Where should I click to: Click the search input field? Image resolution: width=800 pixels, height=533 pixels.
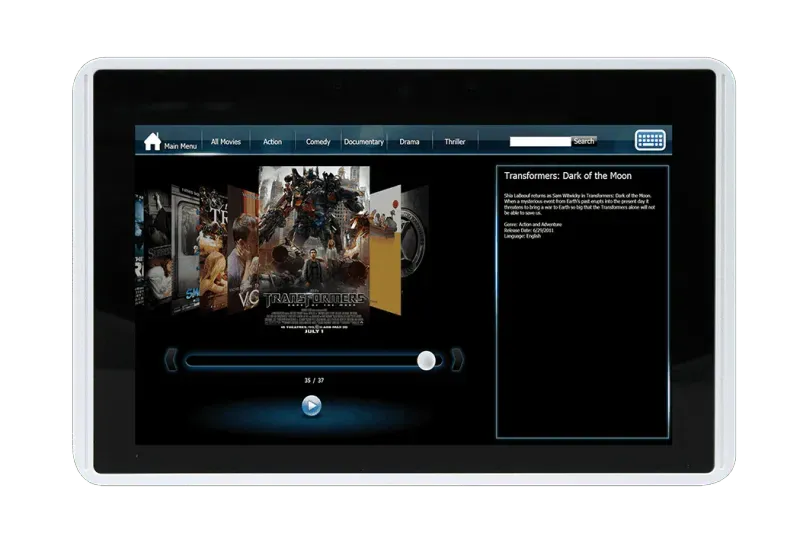(x=540, y=141)
